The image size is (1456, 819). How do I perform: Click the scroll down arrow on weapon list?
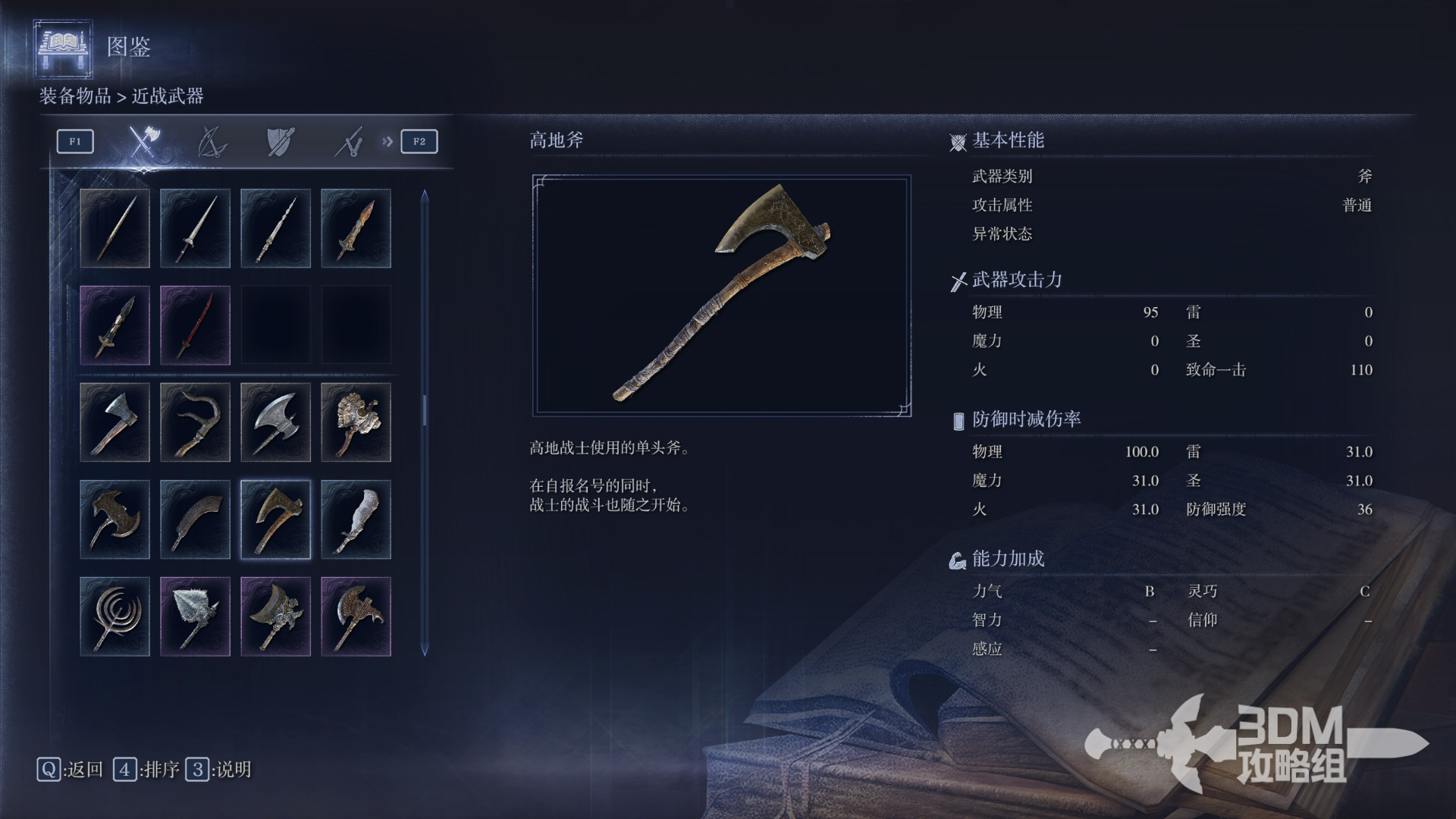click(425, 650)
